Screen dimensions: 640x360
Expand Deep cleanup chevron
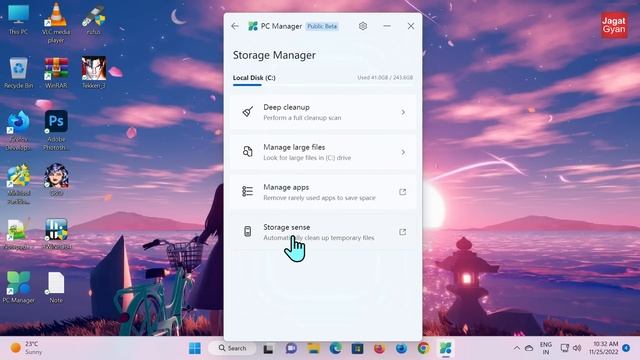click(403, 112)
